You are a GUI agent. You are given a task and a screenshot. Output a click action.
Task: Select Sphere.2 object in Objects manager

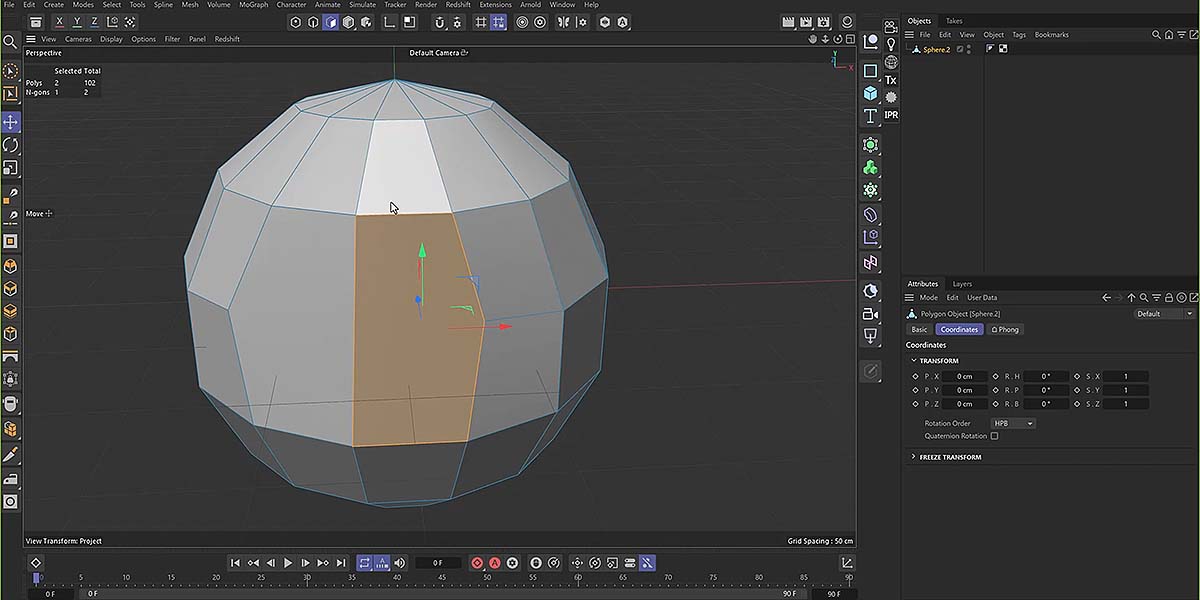(x=936, y=49)
